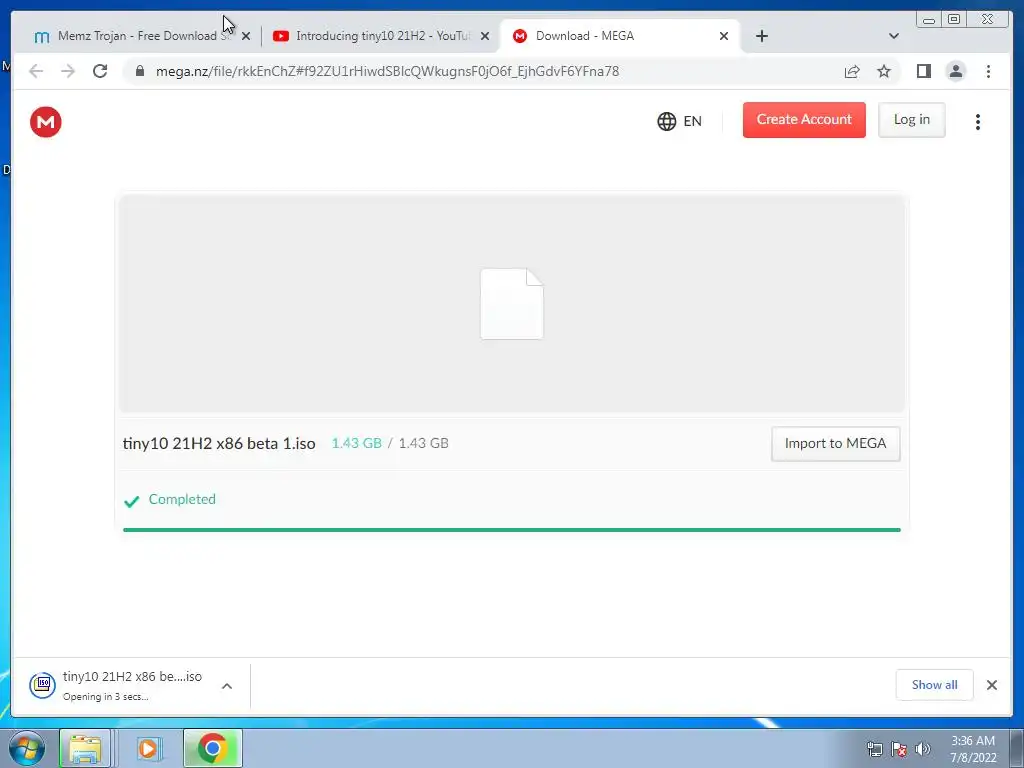Viewport: 1024px width, 768px height.
Task: Go back to previous page
Action: (36, 71)
